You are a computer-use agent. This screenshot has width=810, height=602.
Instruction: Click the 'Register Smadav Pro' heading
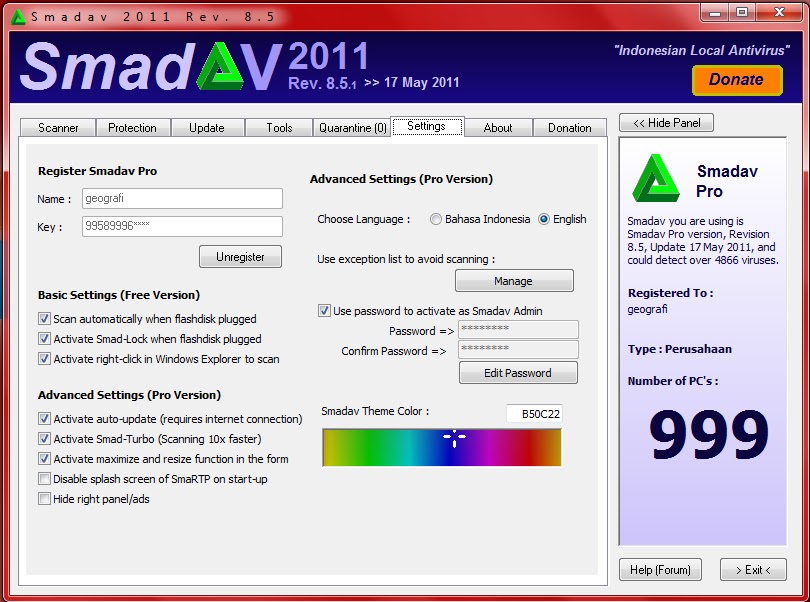98,171
